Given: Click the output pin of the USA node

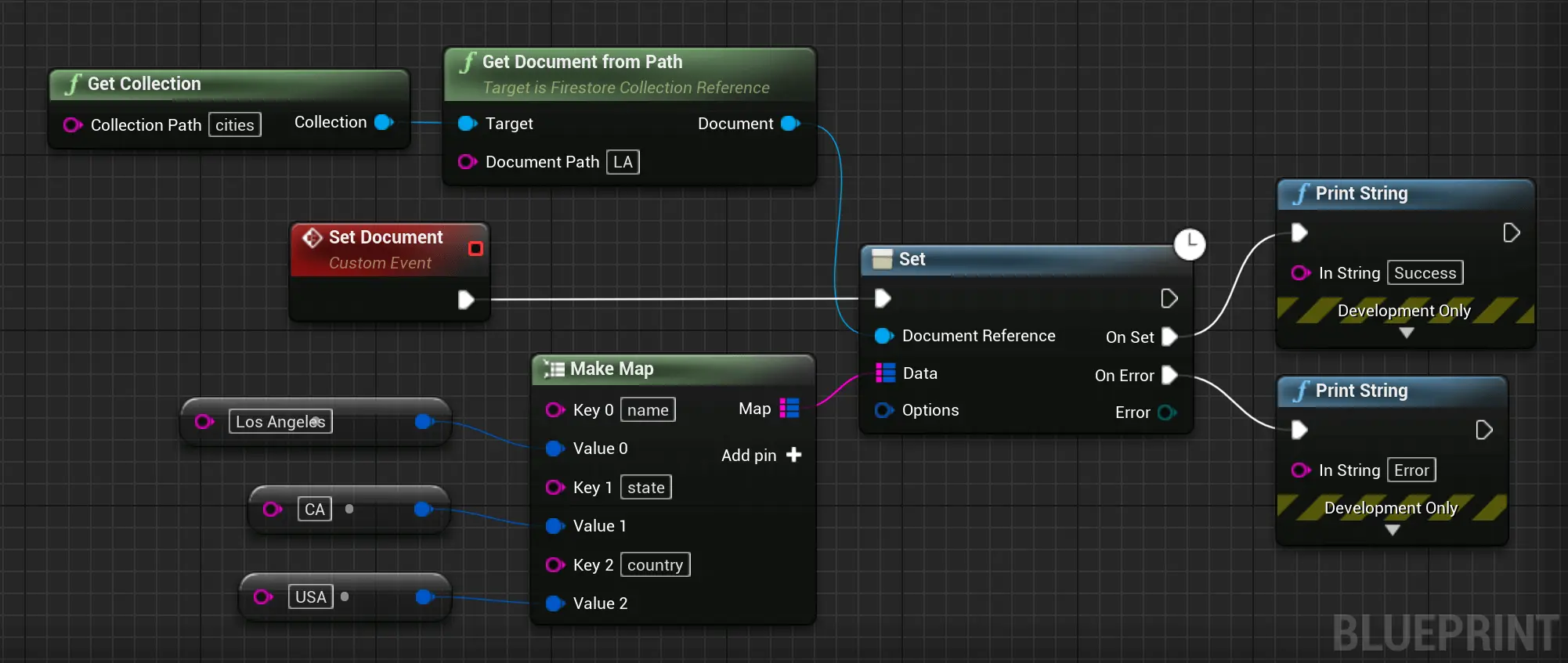Looking at the screenshot, I should (x=425, y=597).
